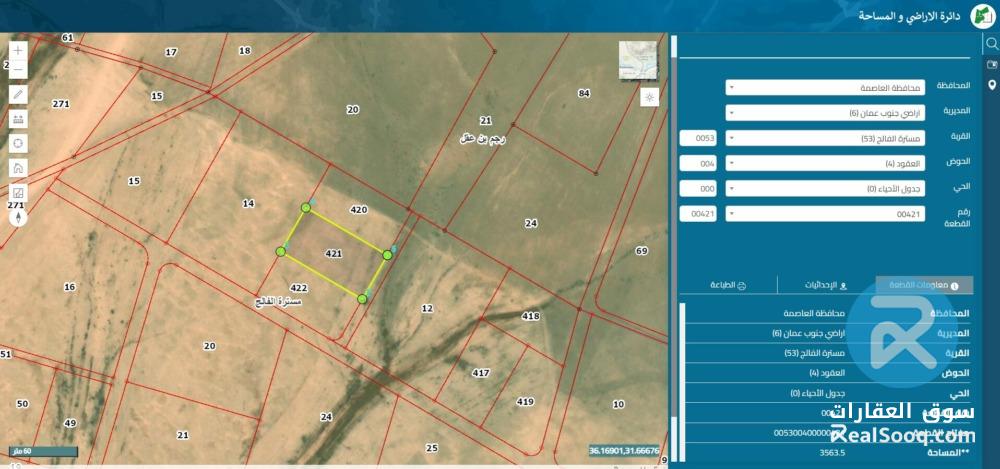This screenshot has width=1000, height=469.
Task: Click parcel label 16 on map
Action: [x=70, y=287]
